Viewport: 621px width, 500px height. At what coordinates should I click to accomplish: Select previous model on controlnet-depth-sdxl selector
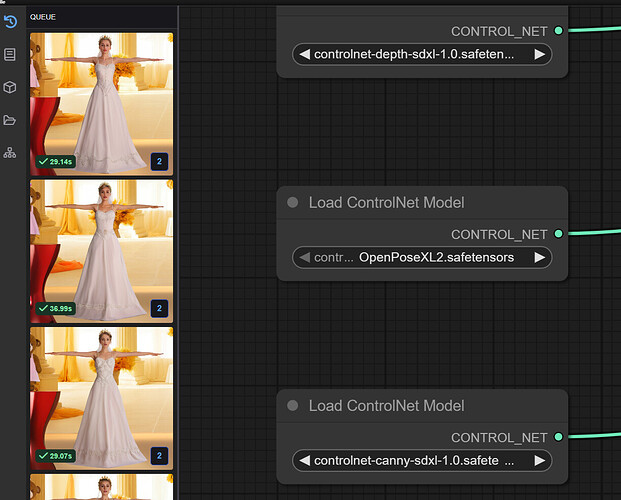tap(304, 54)
